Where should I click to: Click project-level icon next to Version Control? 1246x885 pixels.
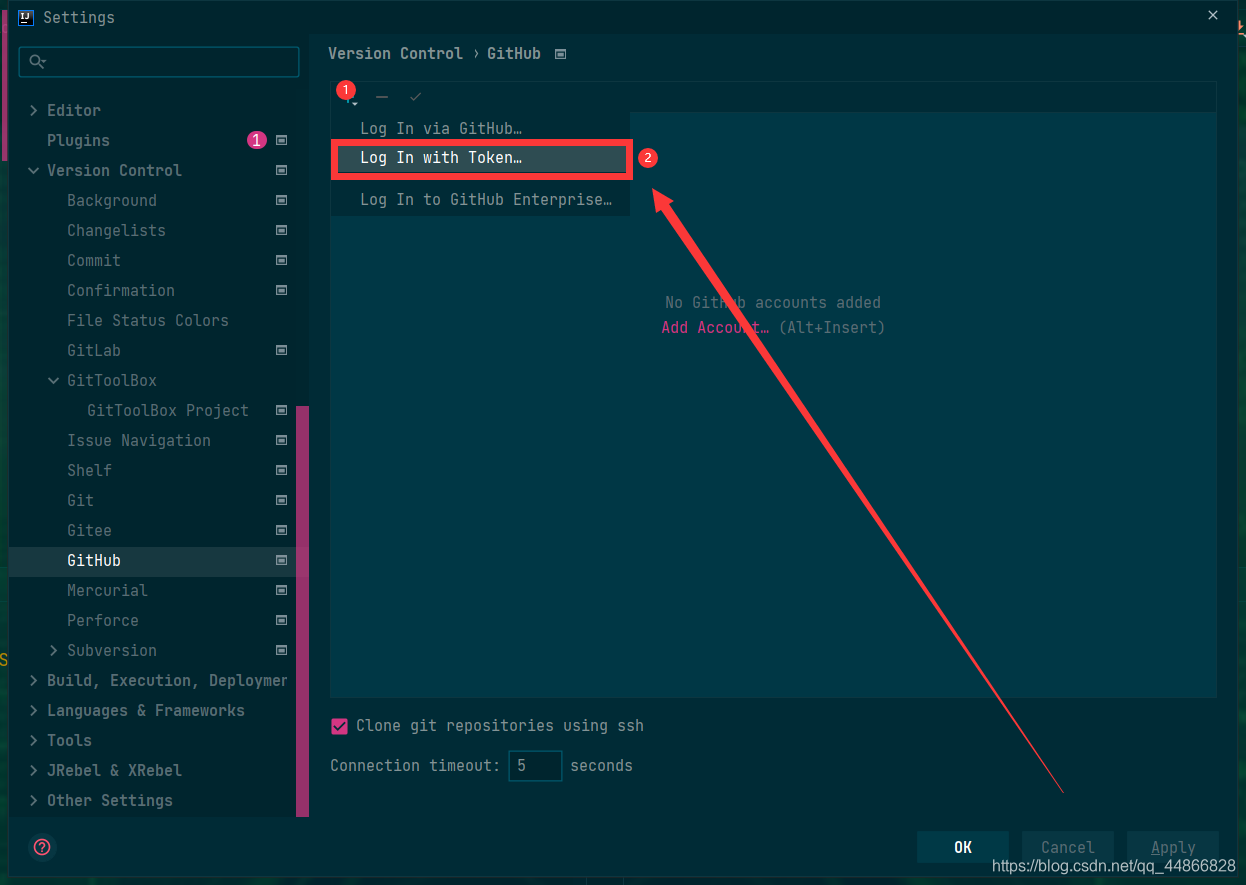[282, 170]
